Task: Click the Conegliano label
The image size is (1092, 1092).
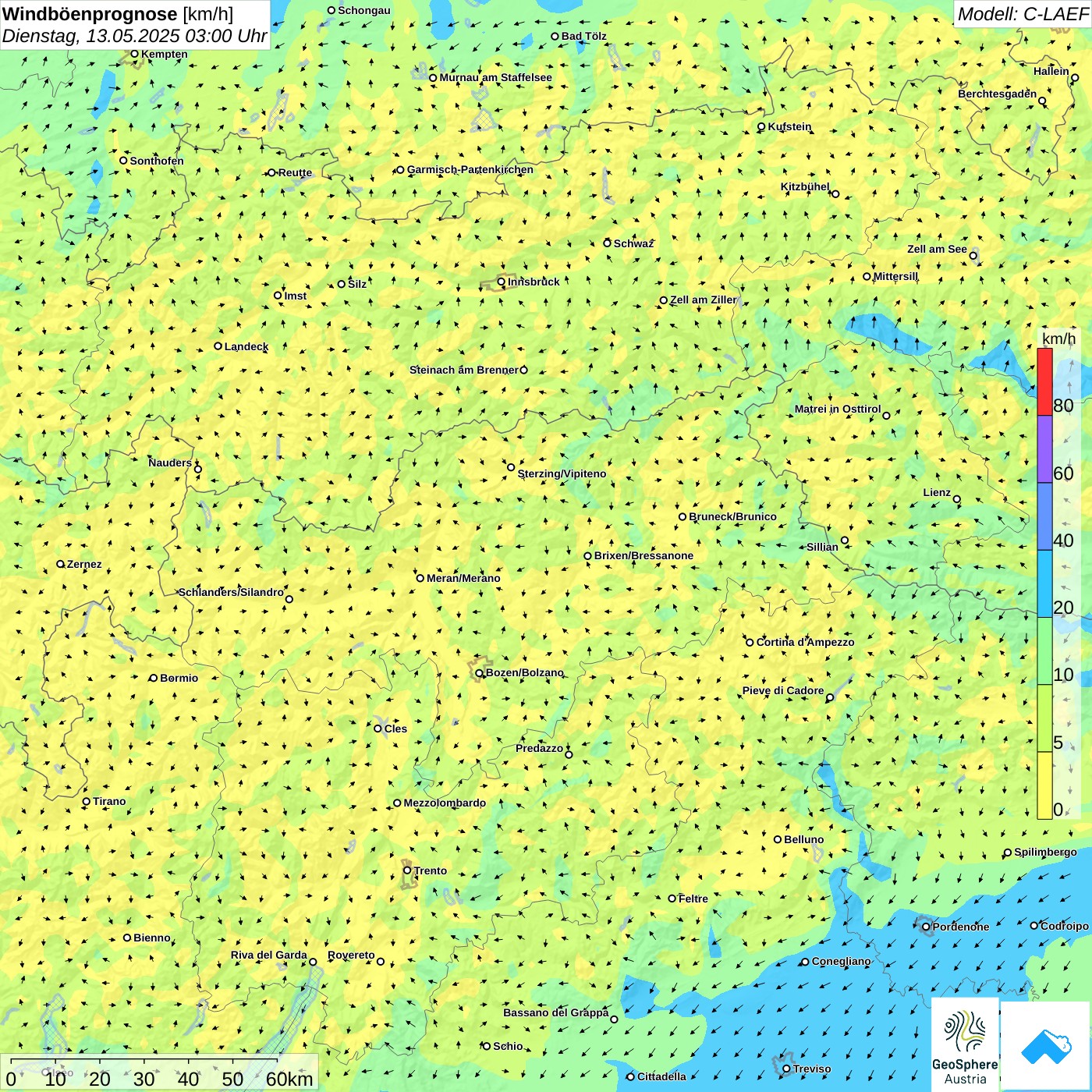Action: coord(841,961)
